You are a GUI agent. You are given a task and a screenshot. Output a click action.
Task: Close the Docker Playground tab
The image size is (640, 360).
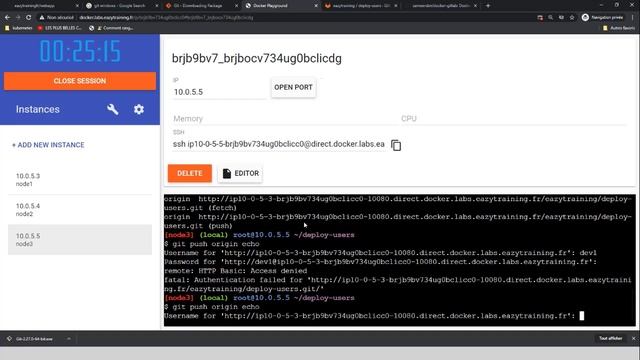click(x=316, y=6)
